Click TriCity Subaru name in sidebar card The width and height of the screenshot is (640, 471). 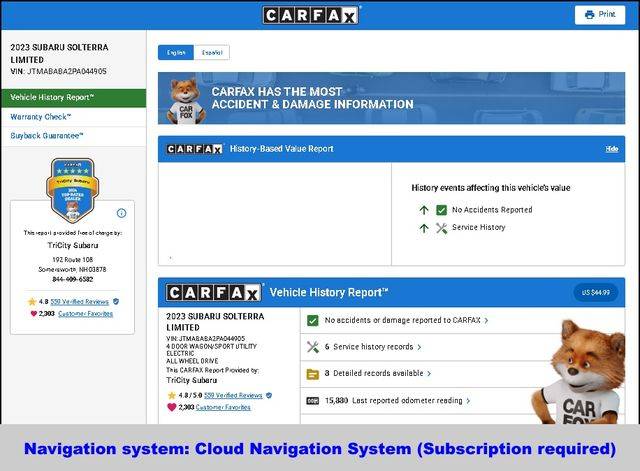click(73, 245)
